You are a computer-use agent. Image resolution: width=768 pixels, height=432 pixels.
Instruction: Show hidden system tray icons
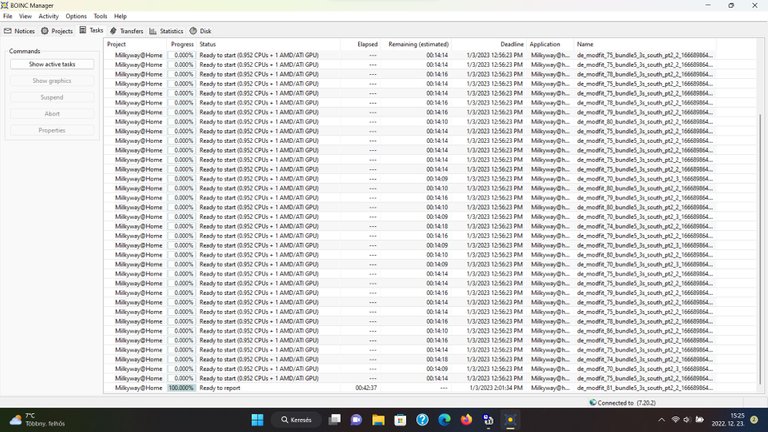click(661, 420)
